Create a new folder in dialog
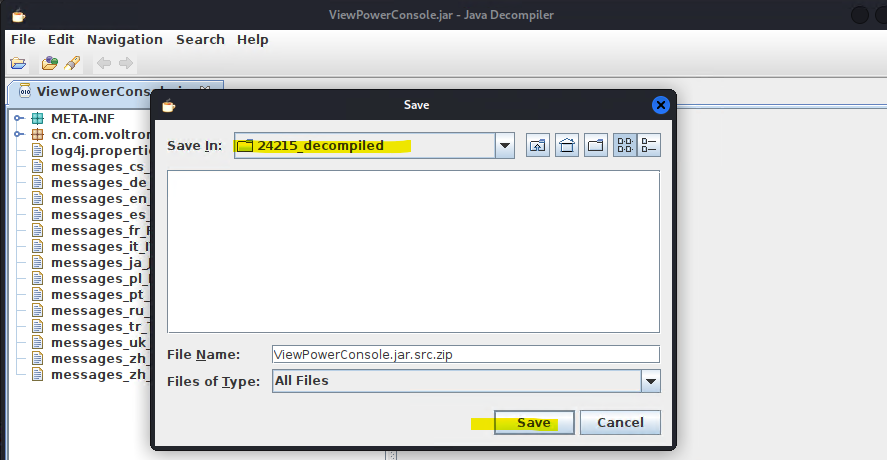The image size is (887, 460). click(596, 146)
